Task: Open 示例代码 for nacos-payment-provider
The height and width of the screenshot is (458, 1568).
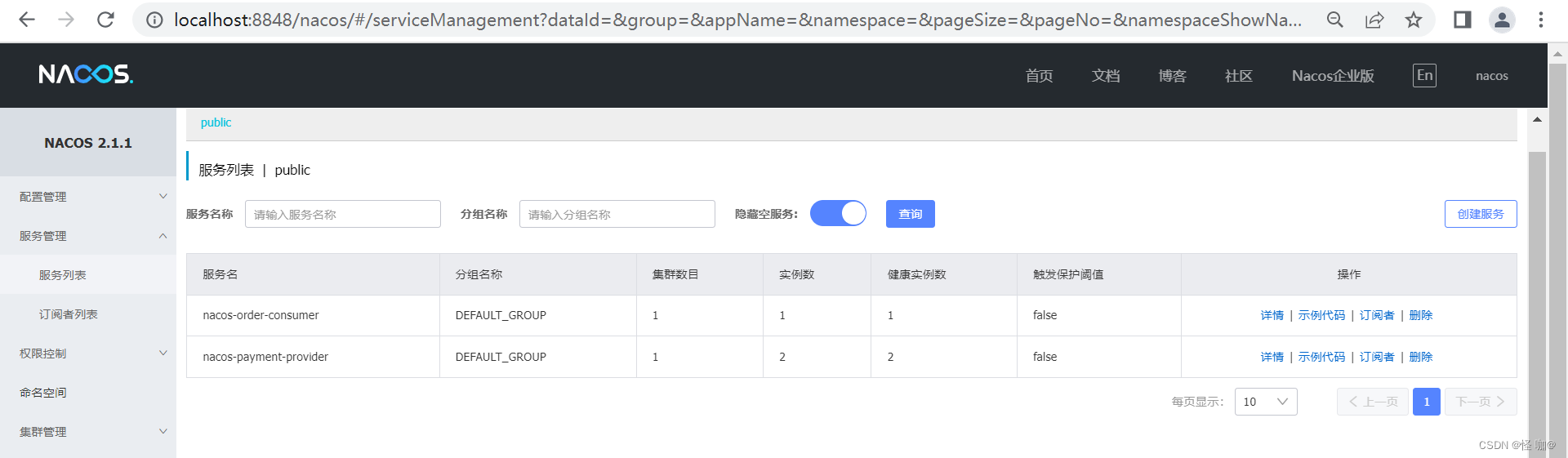Action: [1321, 357]
